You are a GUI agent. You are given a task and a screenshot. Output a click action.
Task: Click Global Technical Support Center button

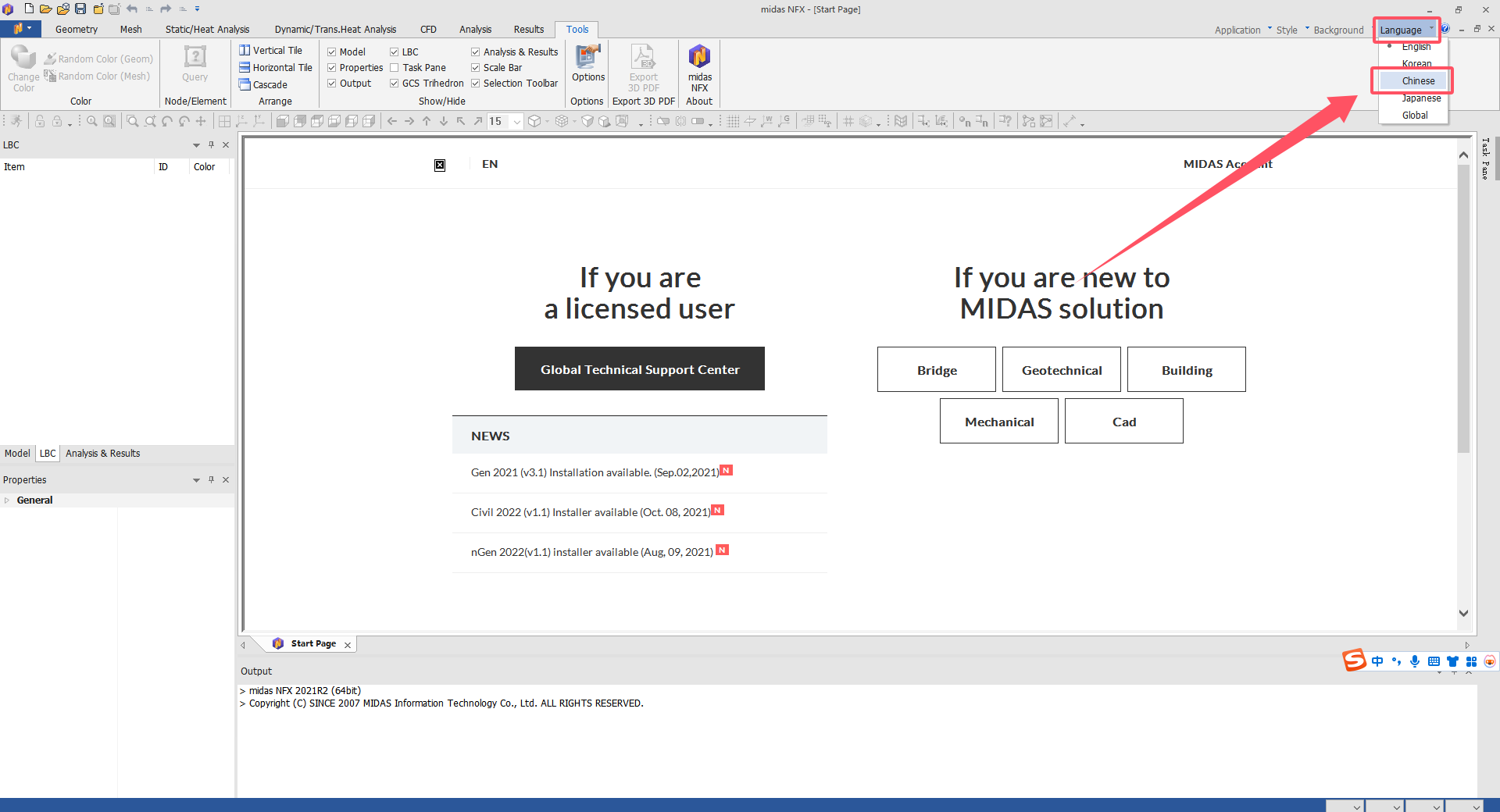coord(640,369)
